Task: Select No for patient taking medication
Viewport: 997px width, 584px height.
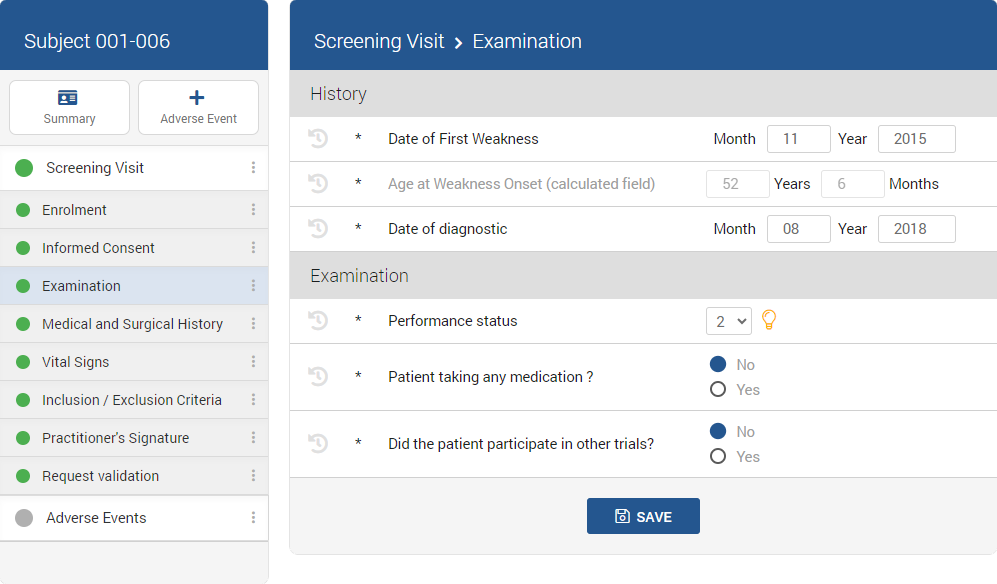Action: coord(717,365)
